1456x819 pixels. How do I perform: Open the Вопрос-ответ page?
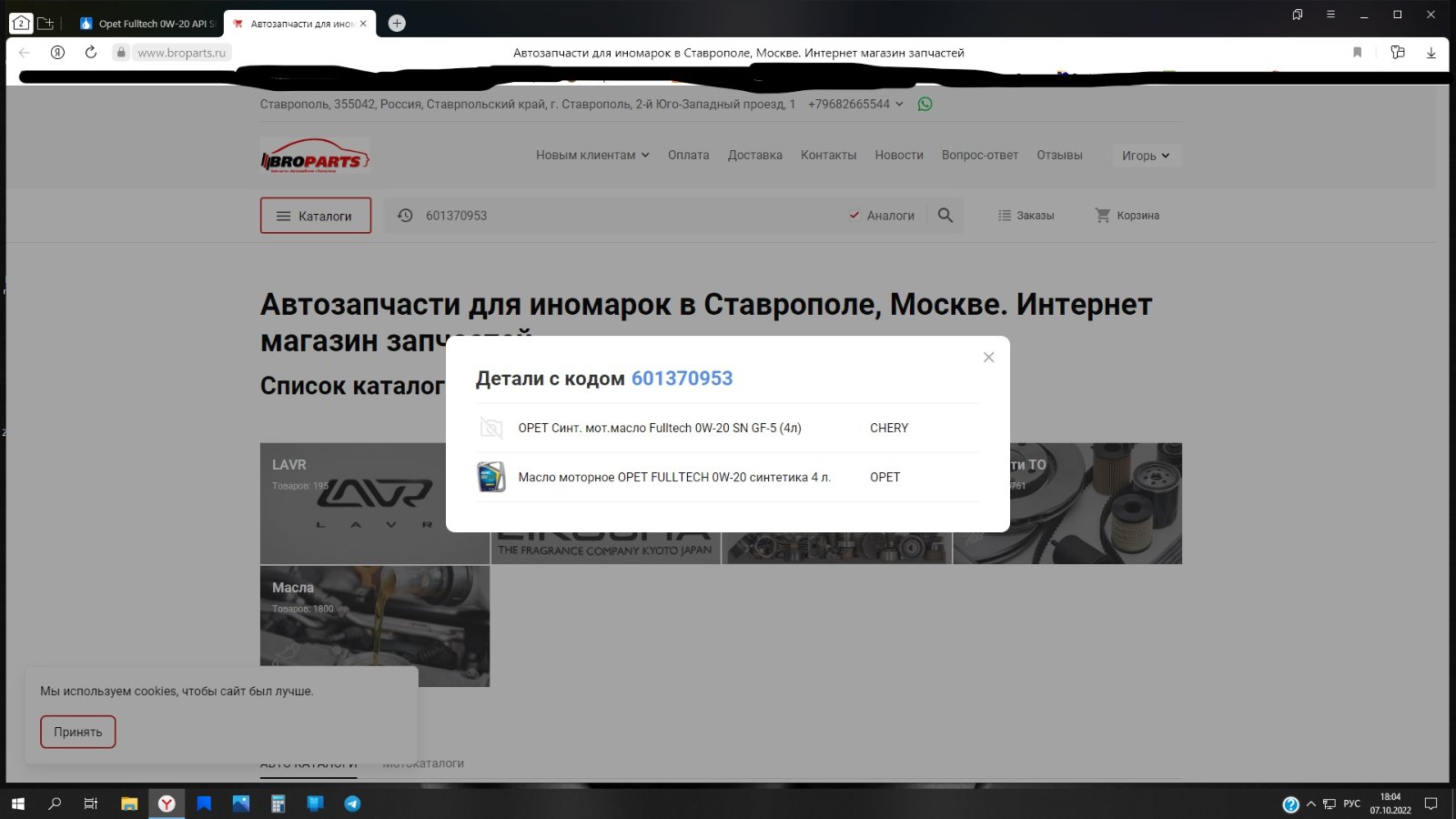(x=979, y=155)
